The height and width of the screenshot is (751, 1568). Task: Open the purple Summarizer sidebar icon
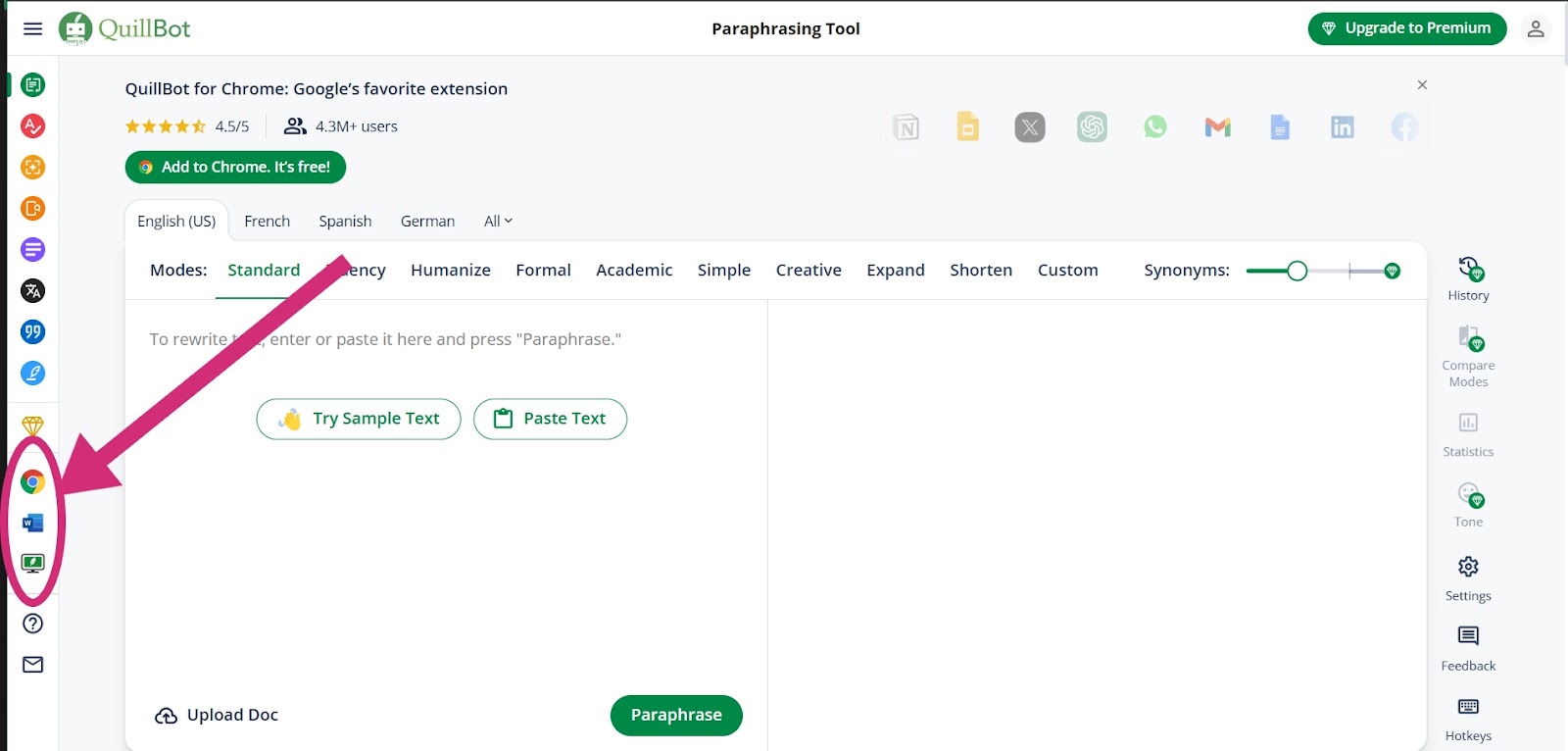coord(32,250)
